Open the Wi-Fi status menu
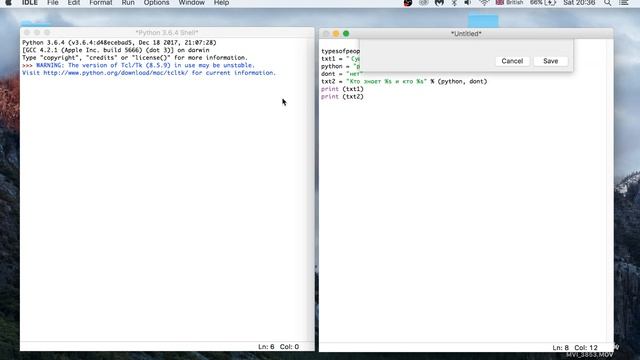The width and height of the screenshot is (640, 360). (x=484, y=3)
